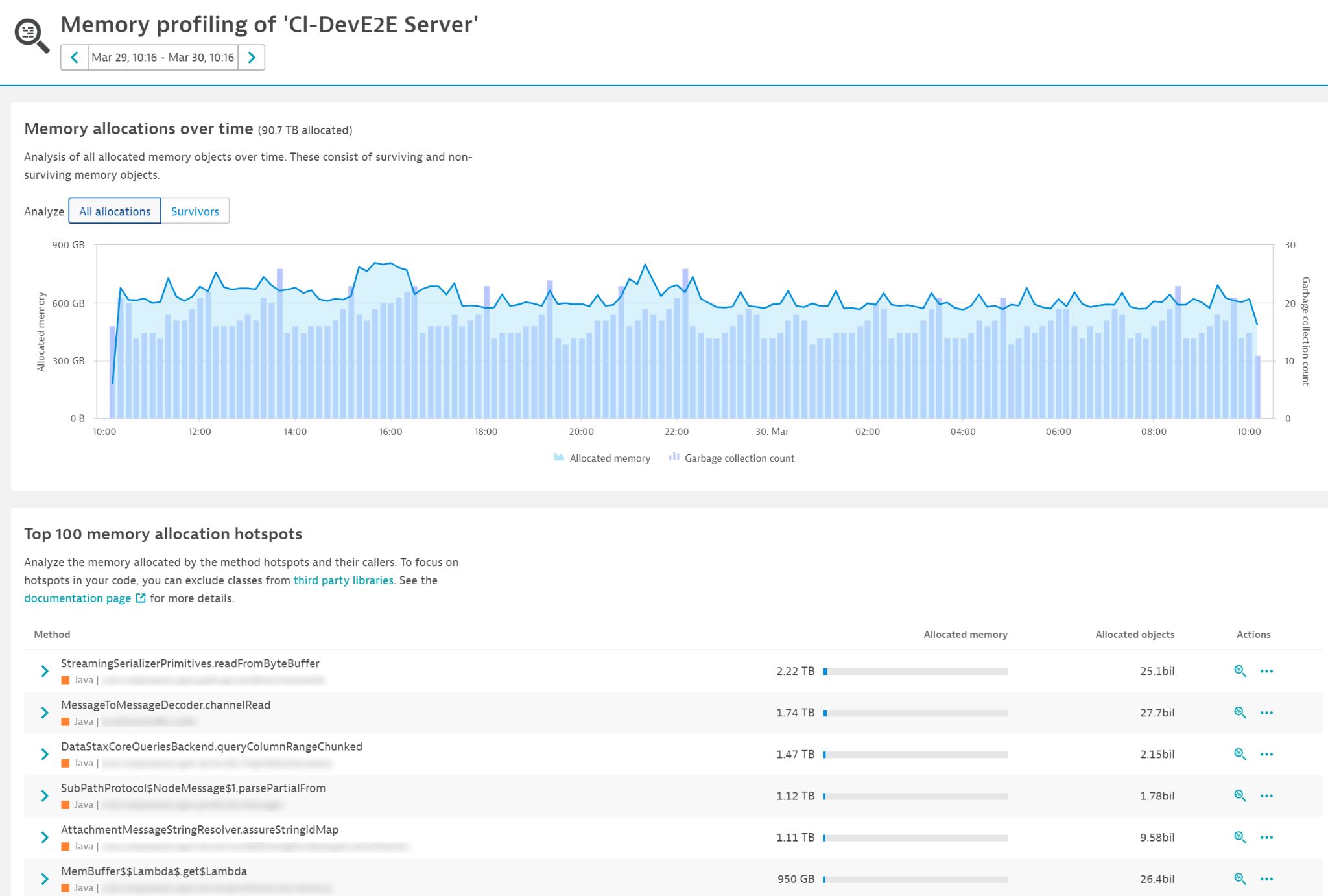Click the 950 GB allocated memory value
The width and height of the screenshot is (1328, 896).
point(796,878)
